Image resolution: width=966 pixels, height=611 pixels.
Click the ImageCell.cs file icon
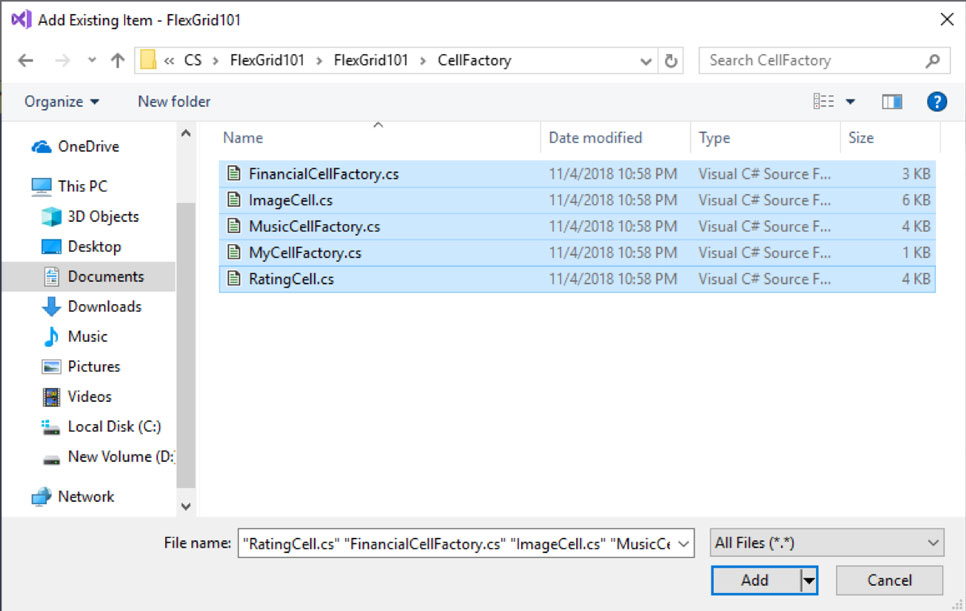[234, 200]
